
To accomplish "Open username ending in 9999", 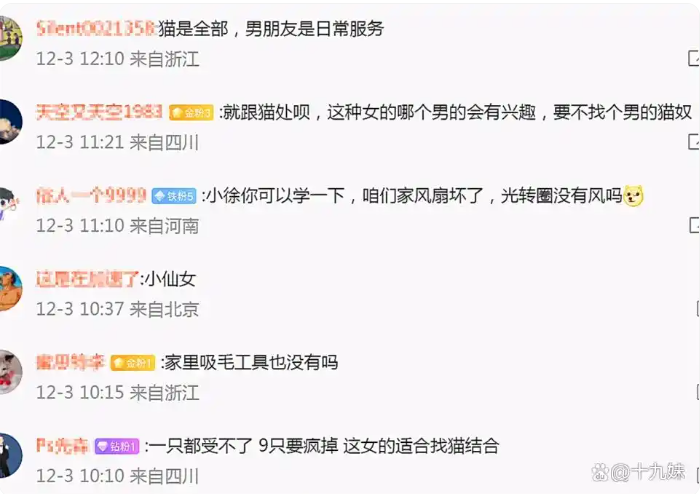I will click(91, 195).
